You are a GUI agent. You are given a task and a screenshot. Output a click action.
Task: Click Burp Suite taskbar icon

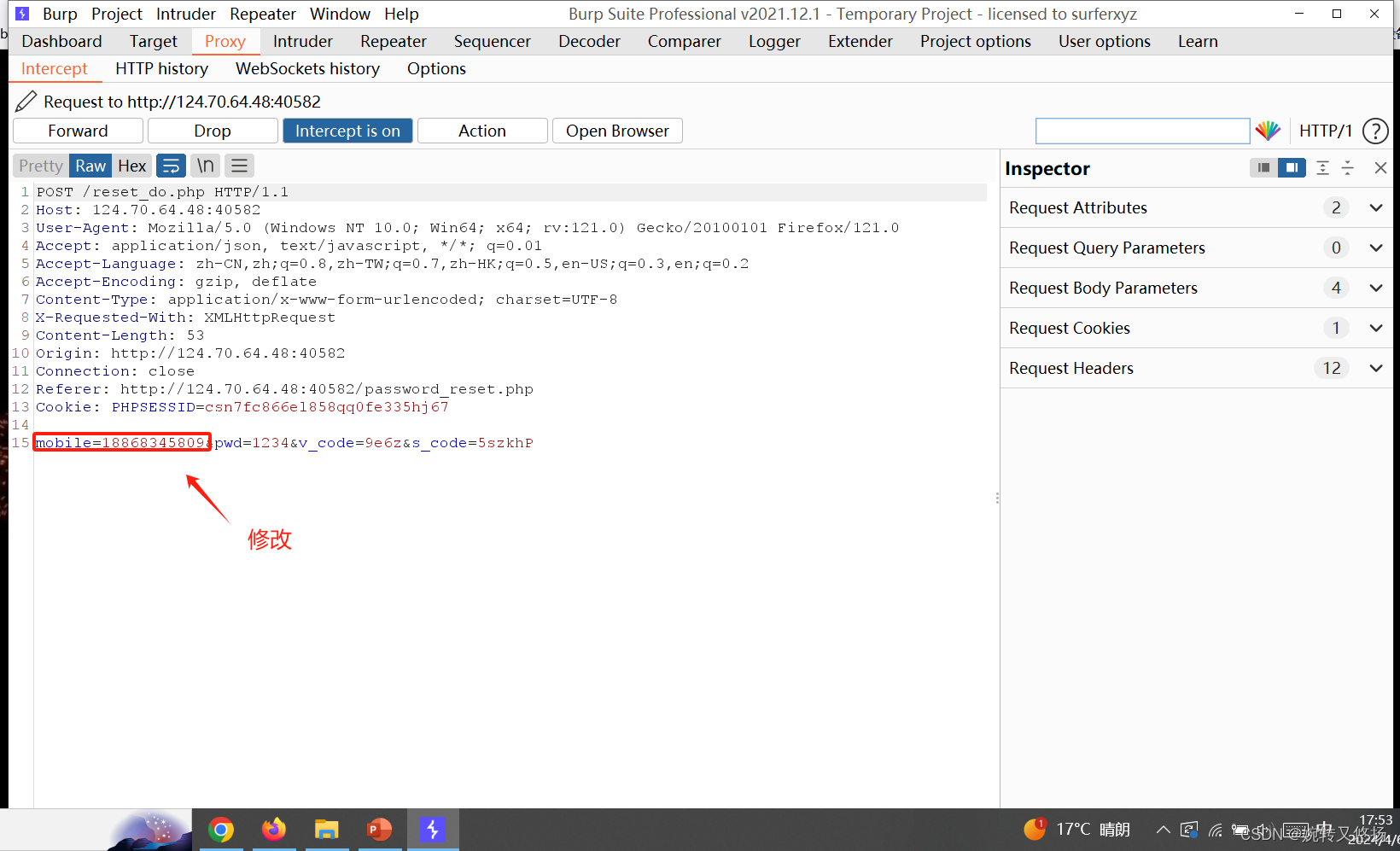[x=433, y=830]
